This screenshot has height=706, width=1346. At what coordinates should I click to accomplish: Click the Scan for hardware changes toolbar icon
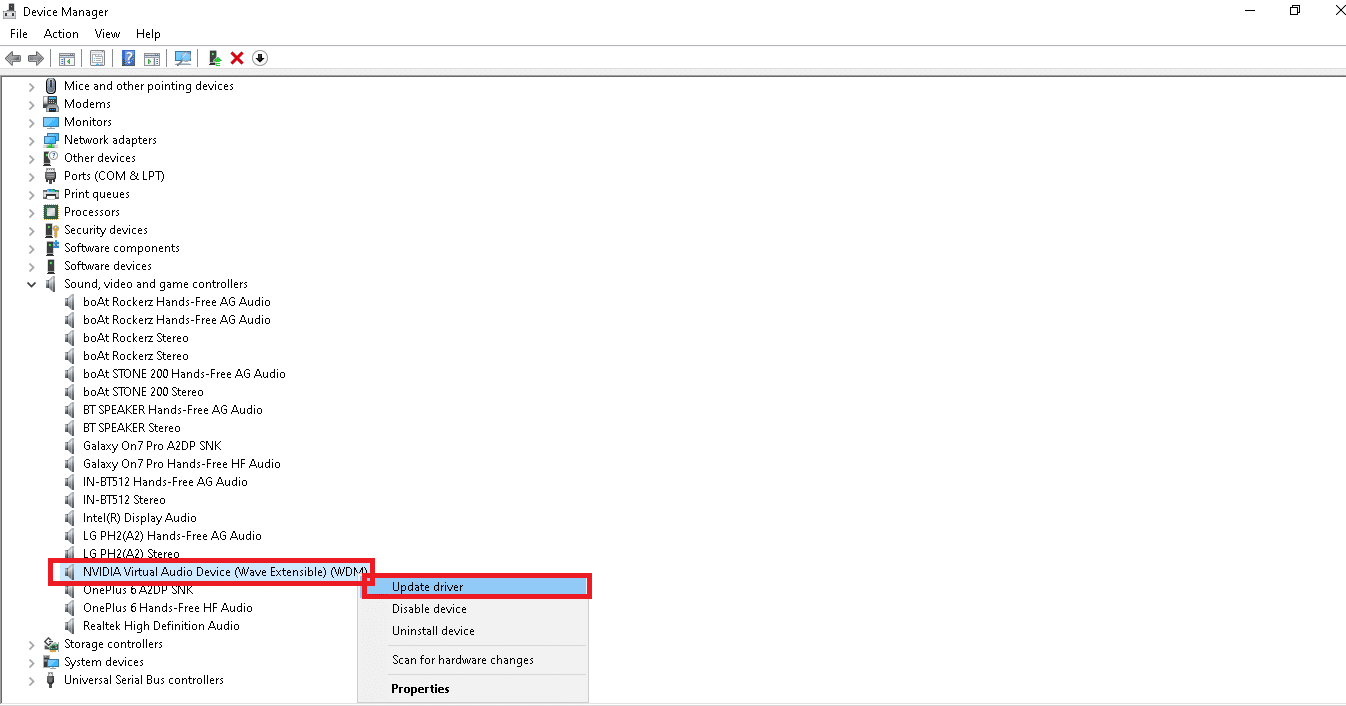[x=183, y=58]
